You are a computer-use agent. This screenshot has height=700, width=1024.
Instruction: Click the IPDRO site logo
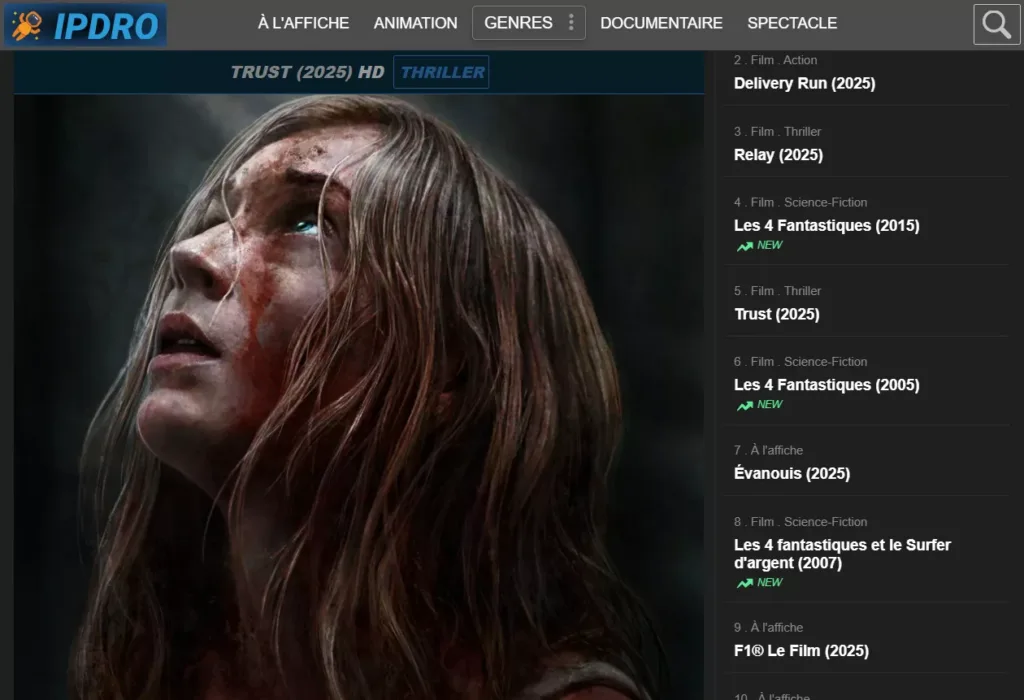pos(84,25)
